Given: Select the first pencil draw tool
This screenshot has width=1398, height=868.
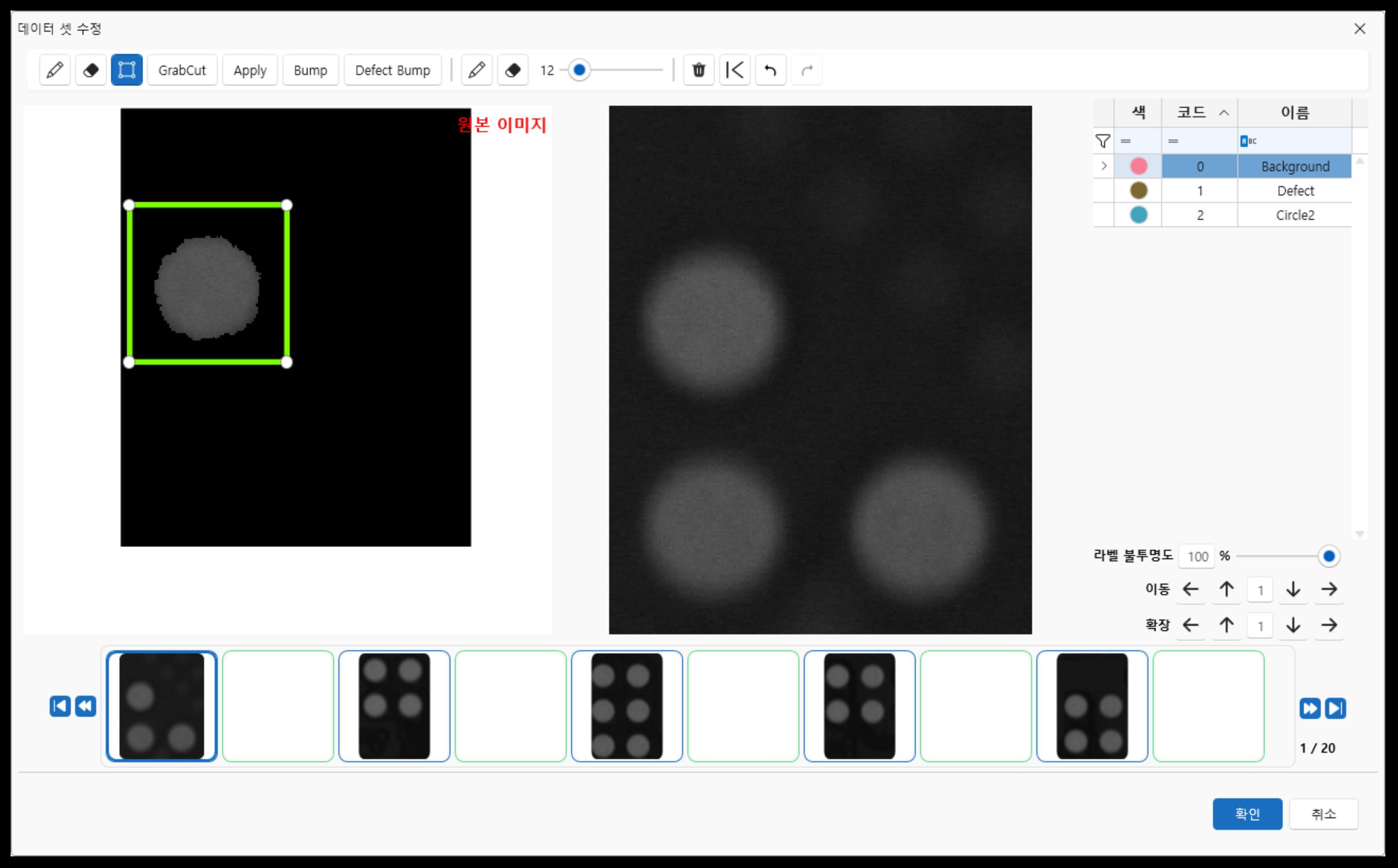Looking at the screenshot, I should coord(55,70).
